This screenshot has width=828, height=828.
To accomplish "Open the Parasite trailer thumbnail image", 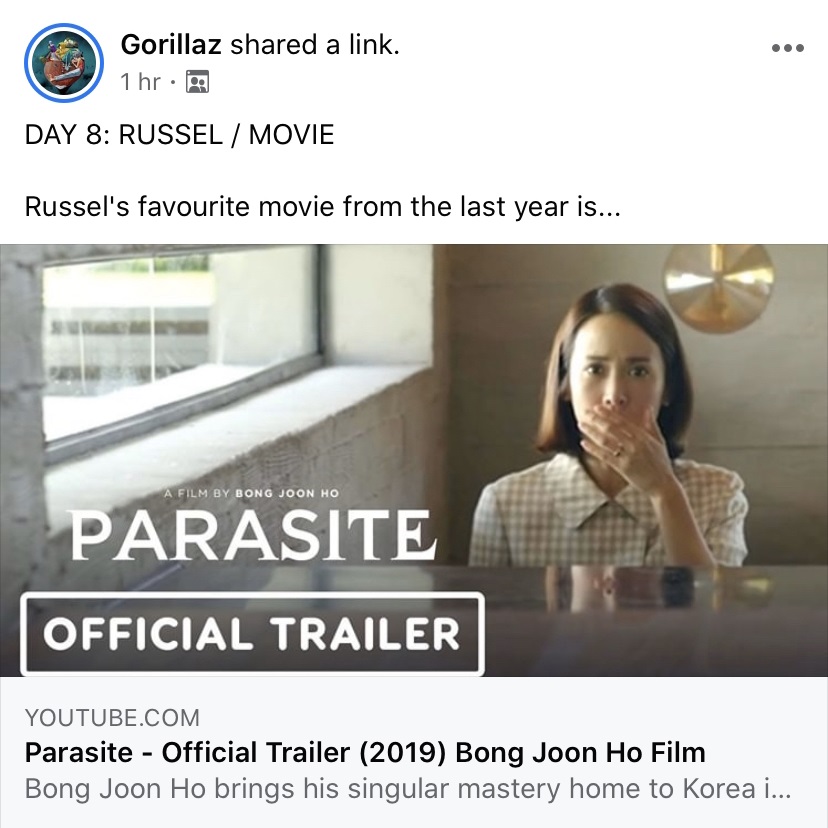I will tap(414, 460).
